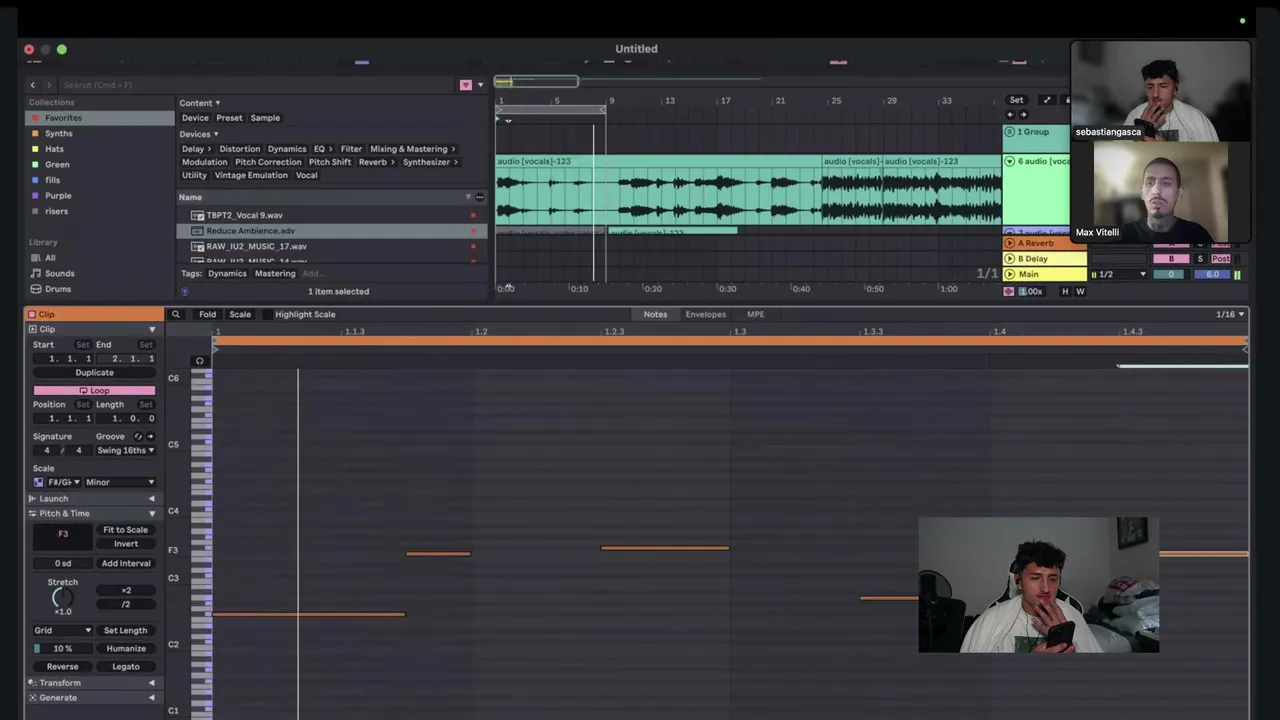Click the Clip view icon in orange header
This screenshot has width=1280, height=720.
pos(31,314)
